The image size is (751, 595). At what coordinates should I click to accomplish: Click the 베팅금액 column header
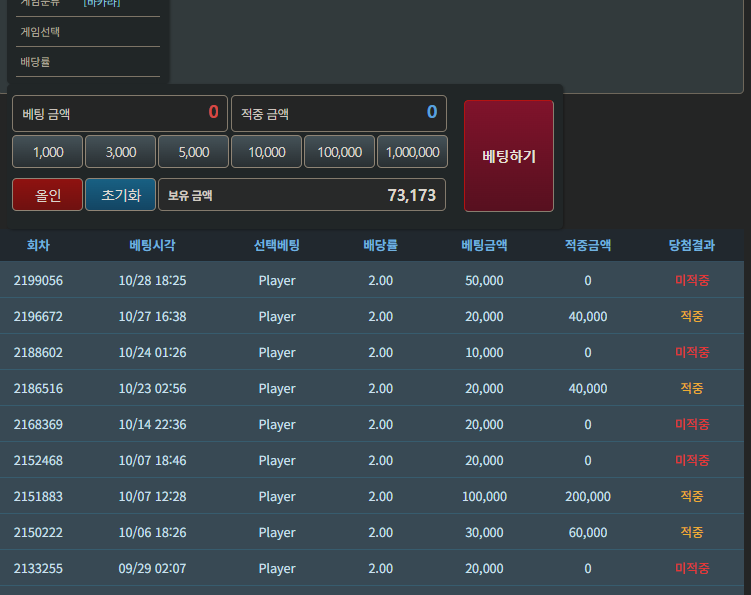click(x=484, y=245)
